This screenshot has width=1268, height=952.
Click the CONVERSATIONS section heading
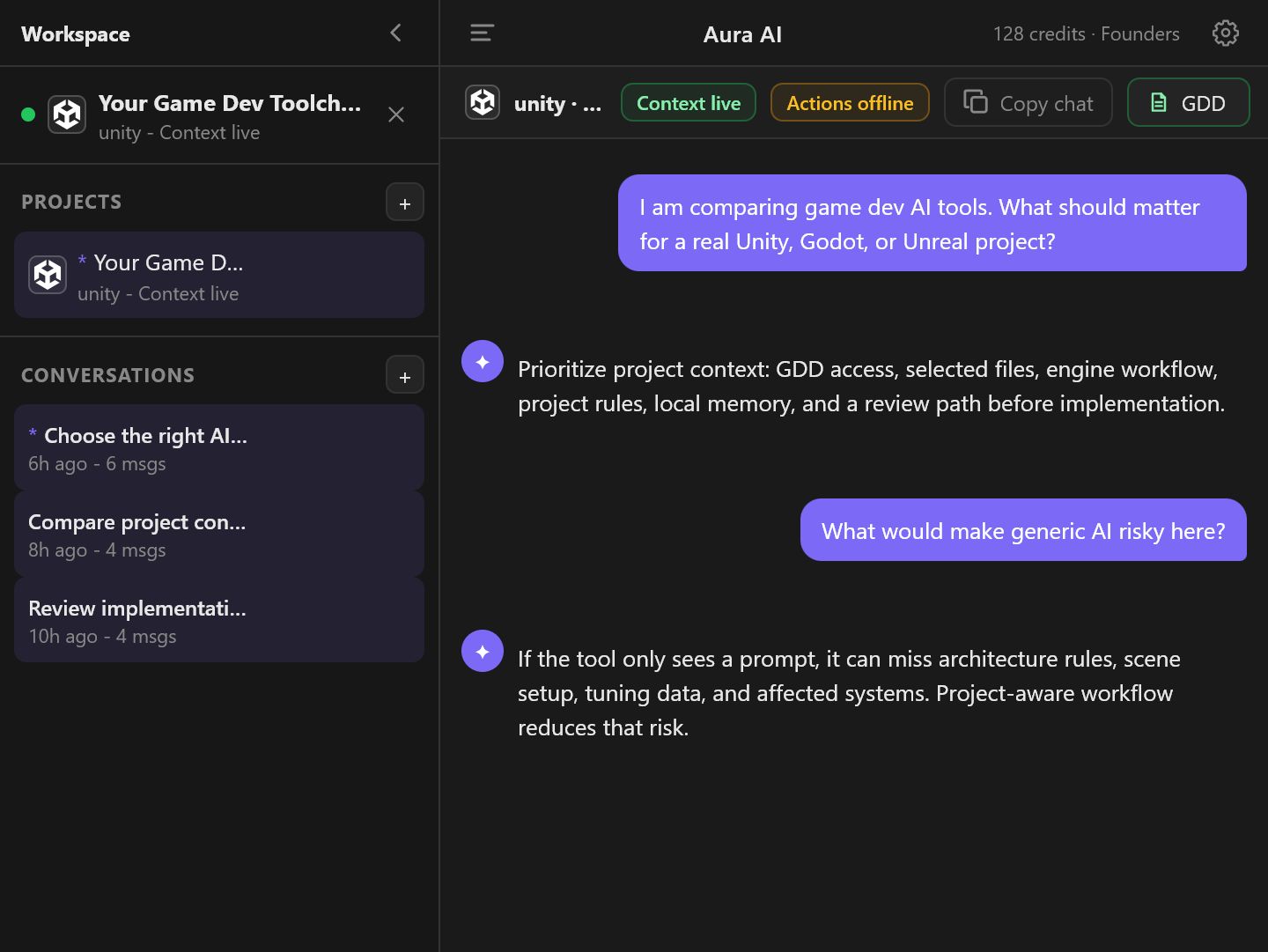click(x=107, y=375)
